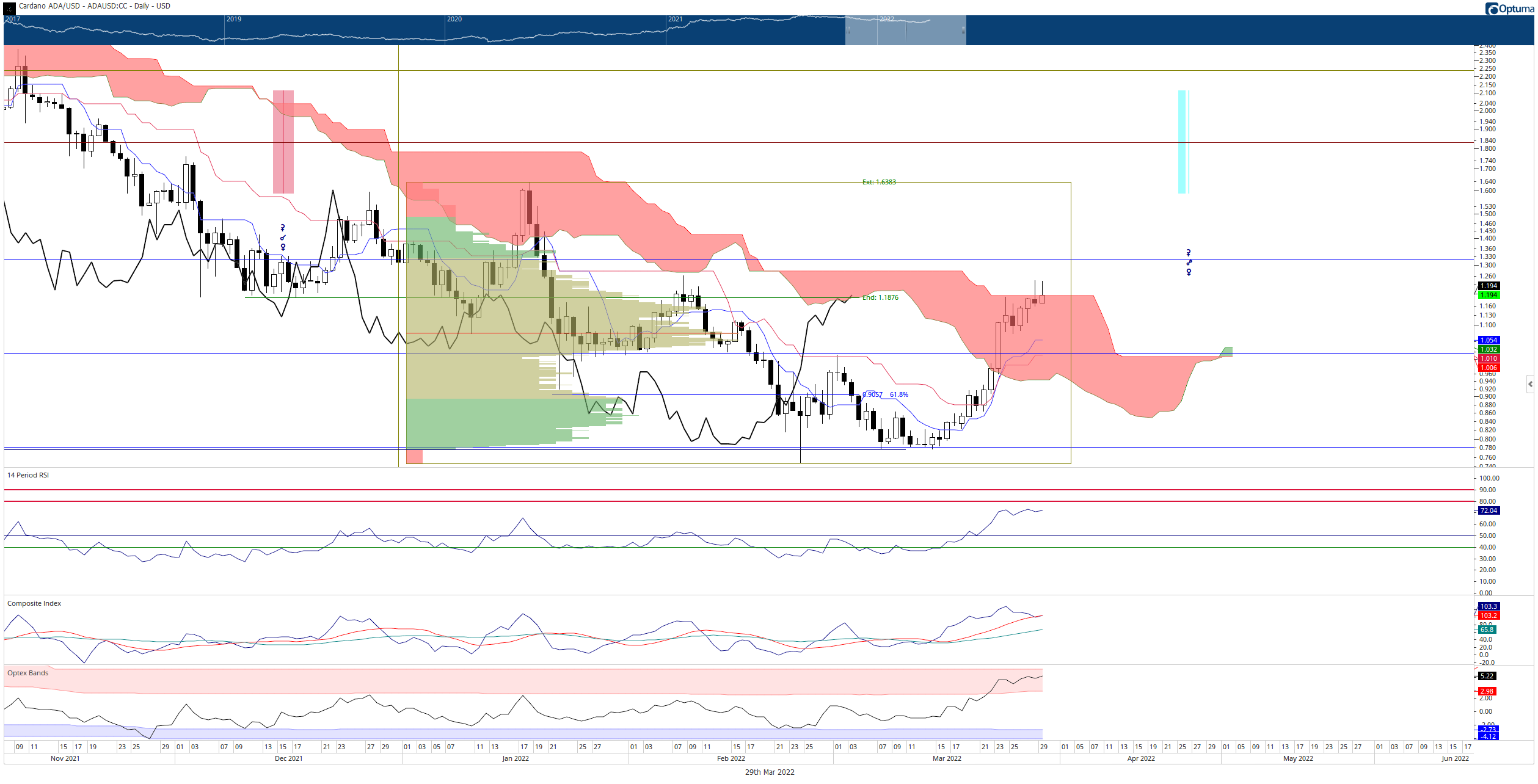Click the highlighted range in the overview navigator
1538x784 pixels.
click(x=905, y=31)
